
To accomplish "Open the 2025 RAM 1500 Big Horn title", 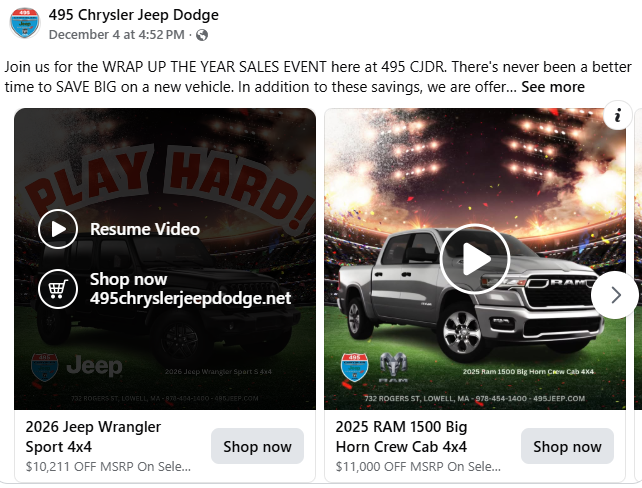I will pos(401,437).
